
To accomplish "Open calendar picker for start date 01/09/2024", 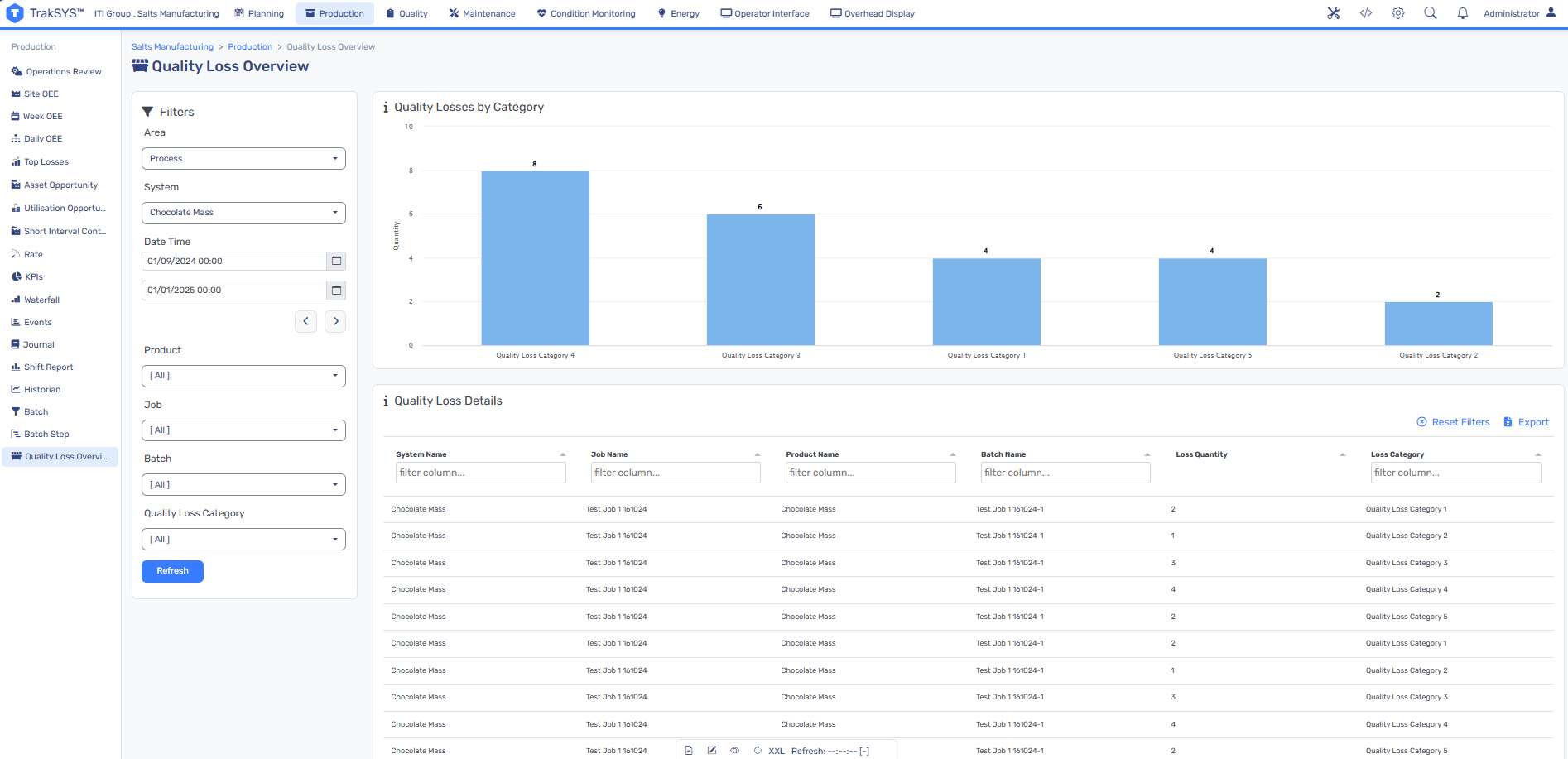I will pyautogui.click(x=336, y=262).
